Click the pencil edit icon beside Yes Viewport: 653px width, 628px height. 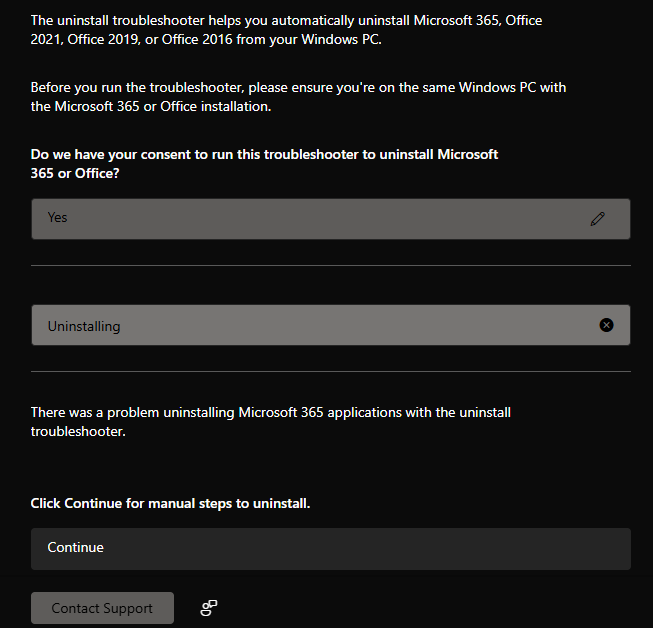[x=598, y=218]
